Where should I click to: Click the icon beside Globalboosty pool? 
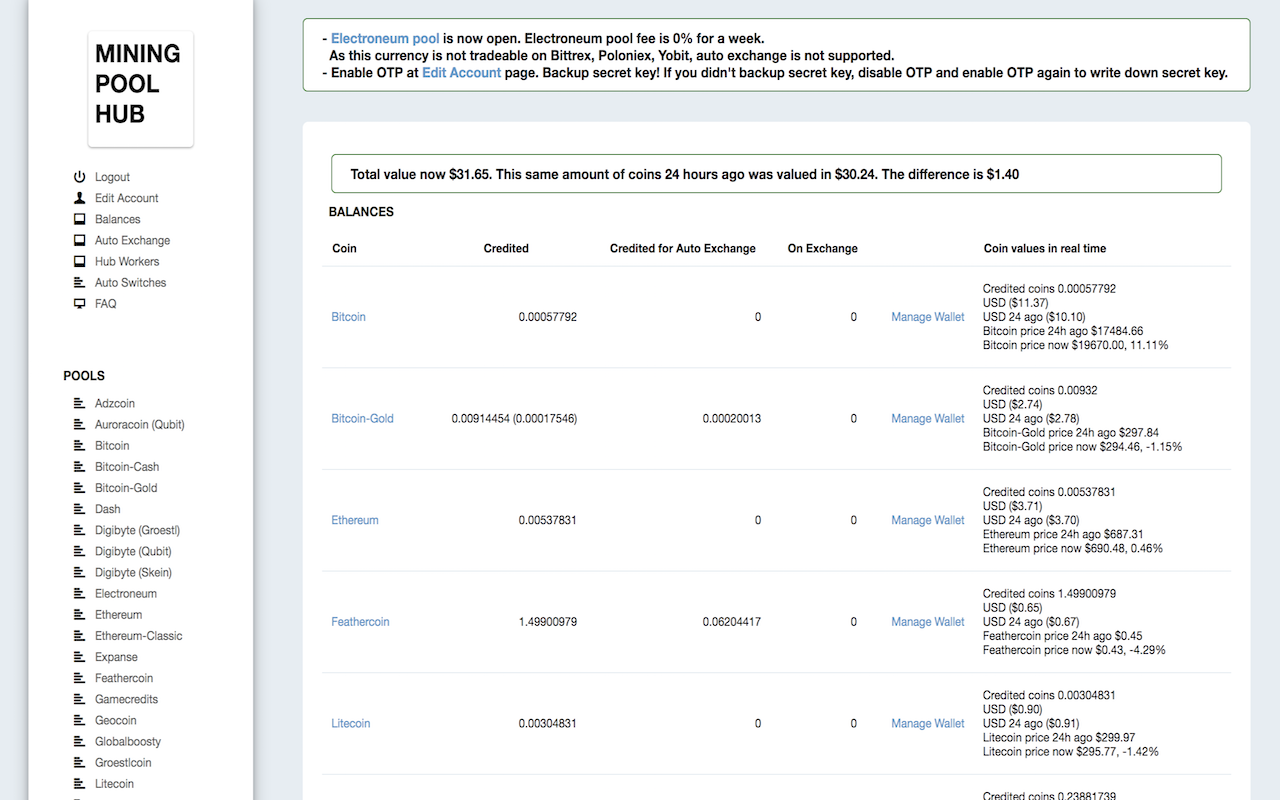(x=80, y=742)
